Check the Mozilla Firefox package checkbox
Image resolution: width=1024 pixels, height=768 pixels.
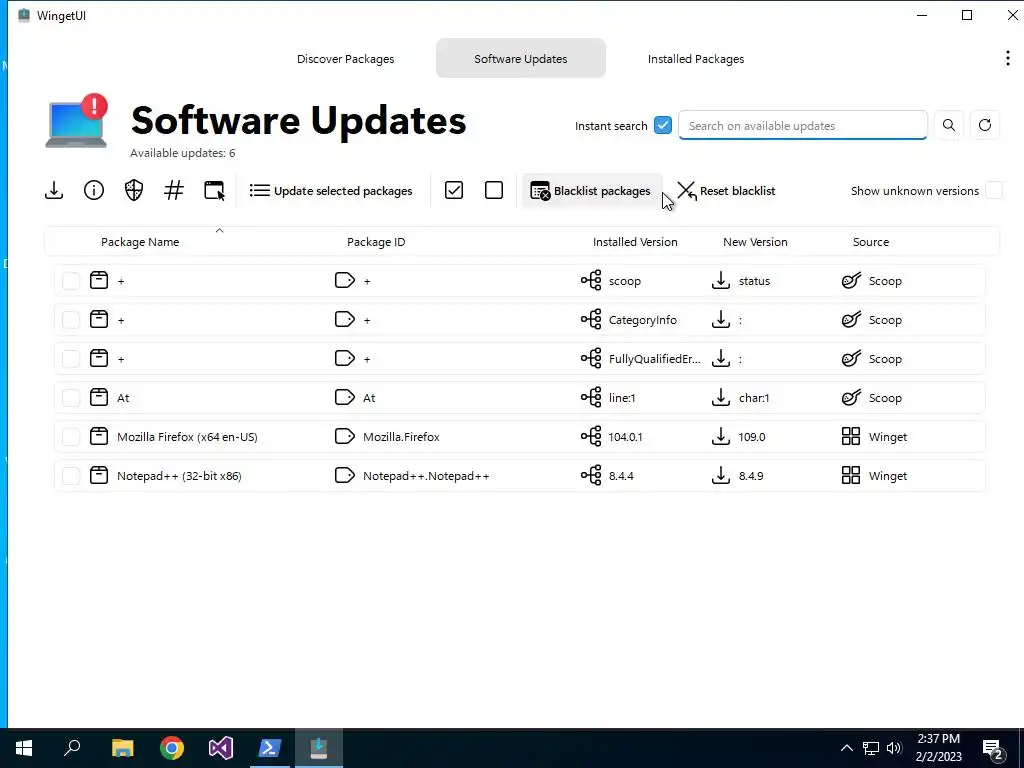[71, 436]
